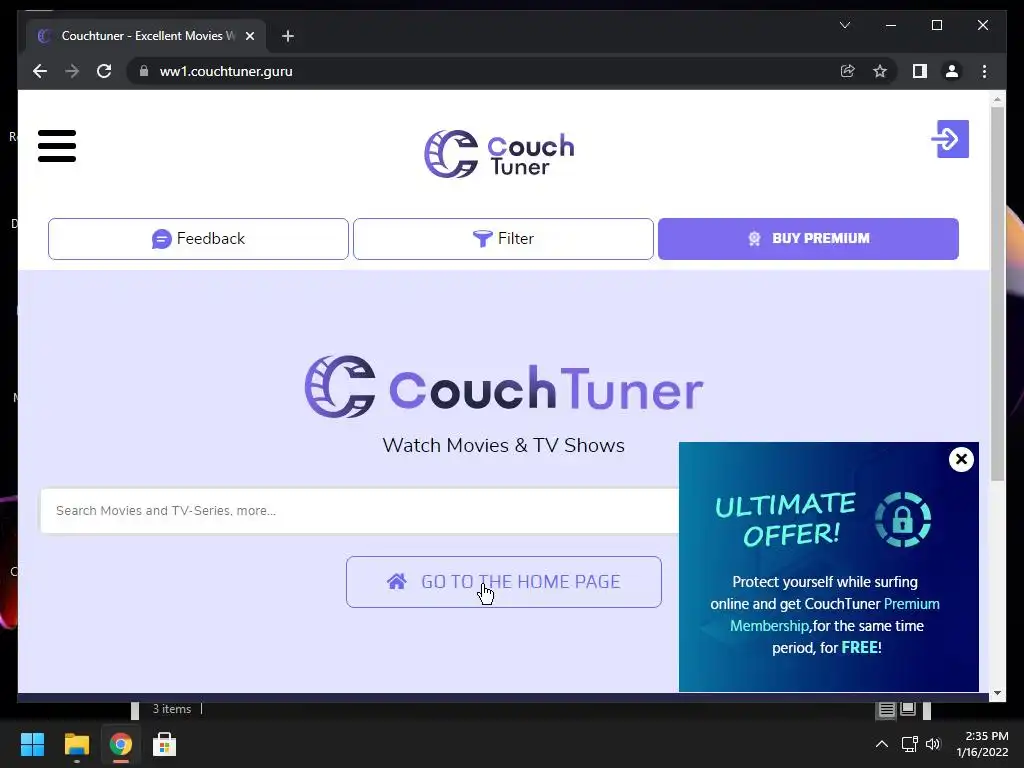Click the premium badge icon
1024x768 pixels.
(x=754, y=239)
